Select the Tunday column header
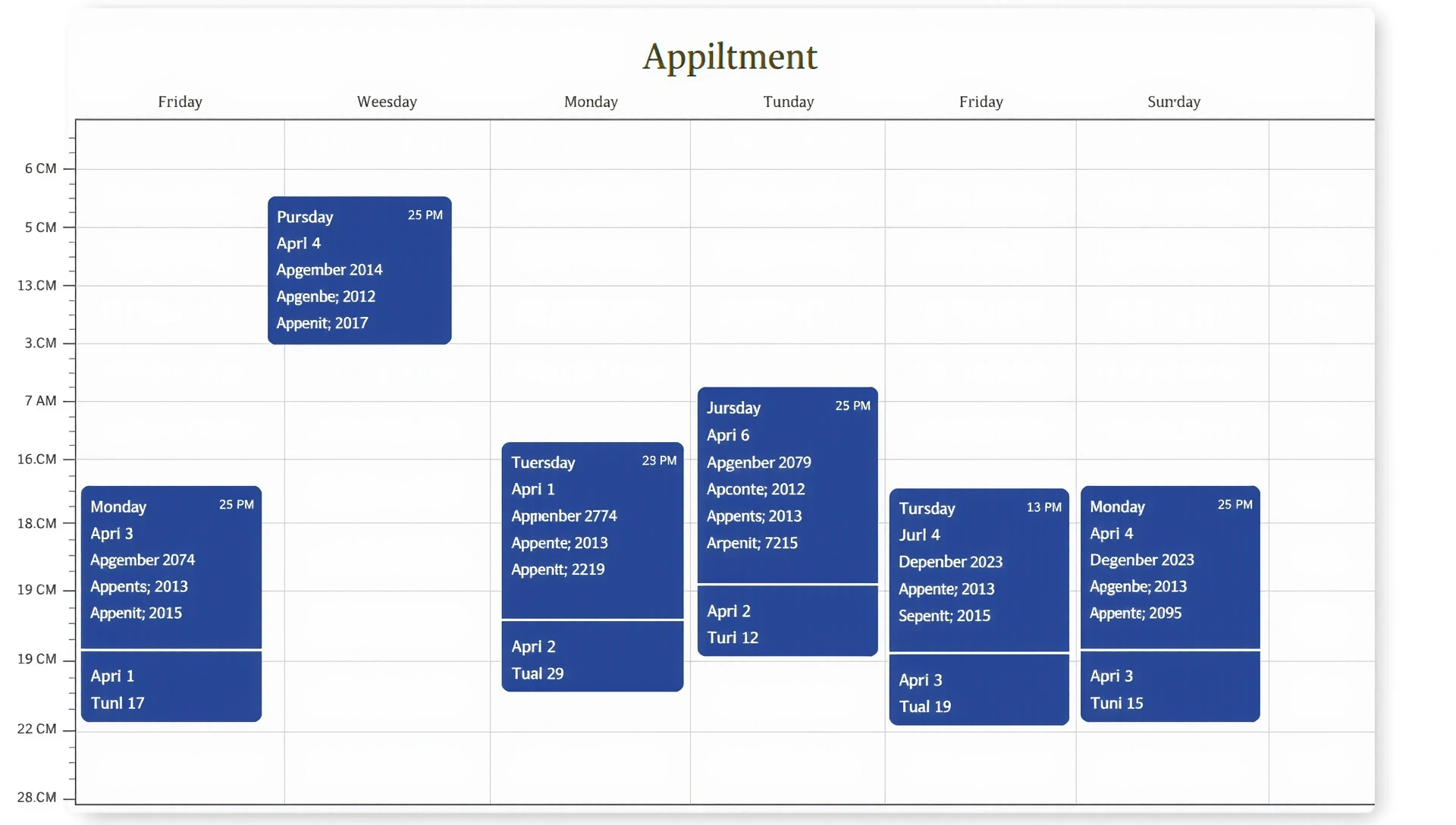1456x825 pixels. tap(788, 102)
